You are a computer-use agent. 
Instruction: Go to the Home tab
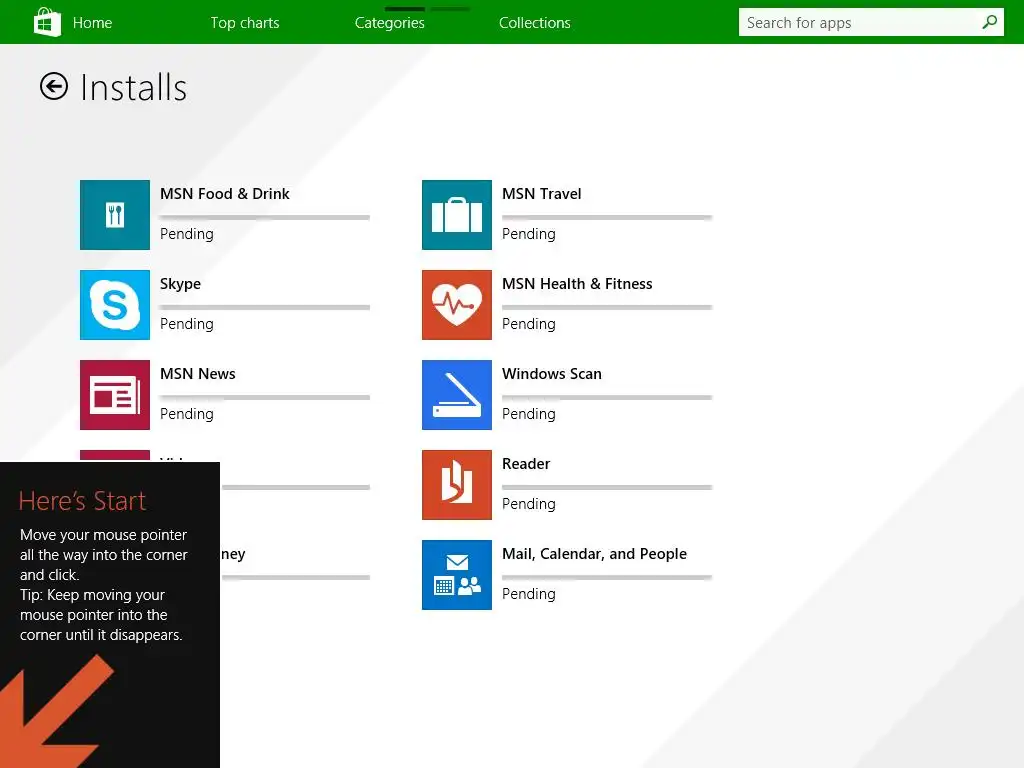[92, 23]
